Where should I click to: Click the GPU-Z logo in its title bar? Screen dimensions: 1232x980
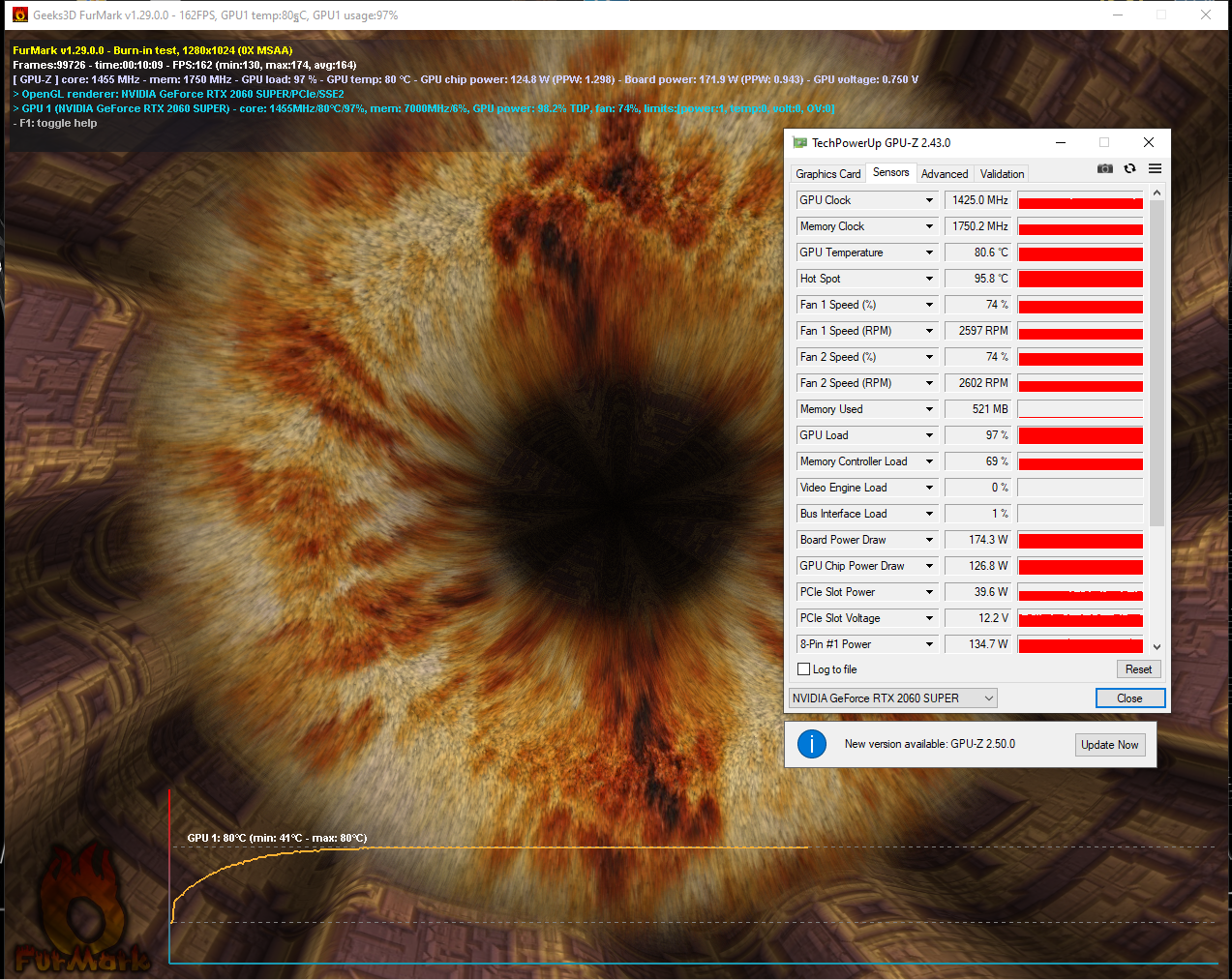point(799,142)
